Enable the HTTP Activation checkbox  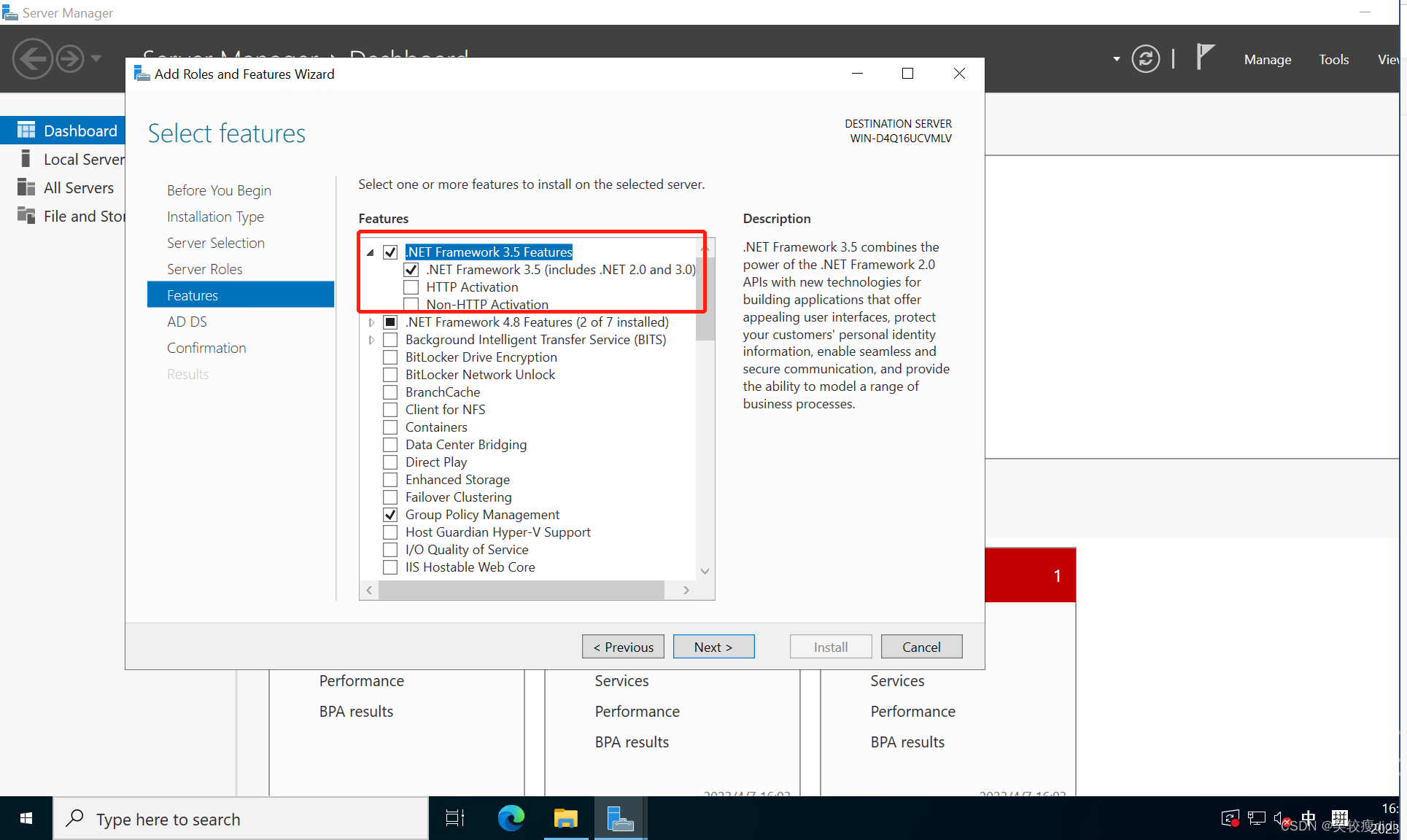click(411, 287)
